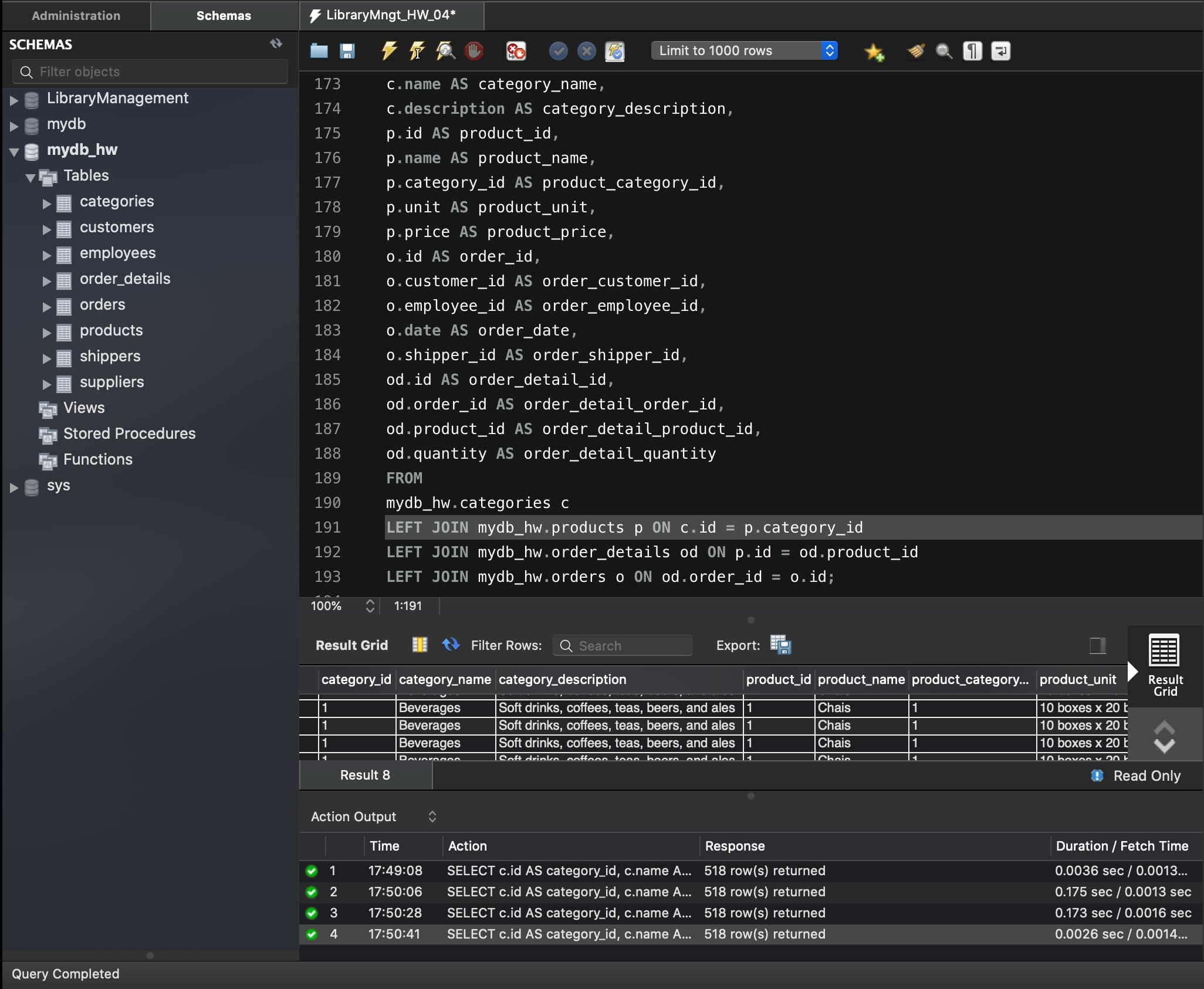
Task: Click the export recordset icon
Action: point(780,645)
